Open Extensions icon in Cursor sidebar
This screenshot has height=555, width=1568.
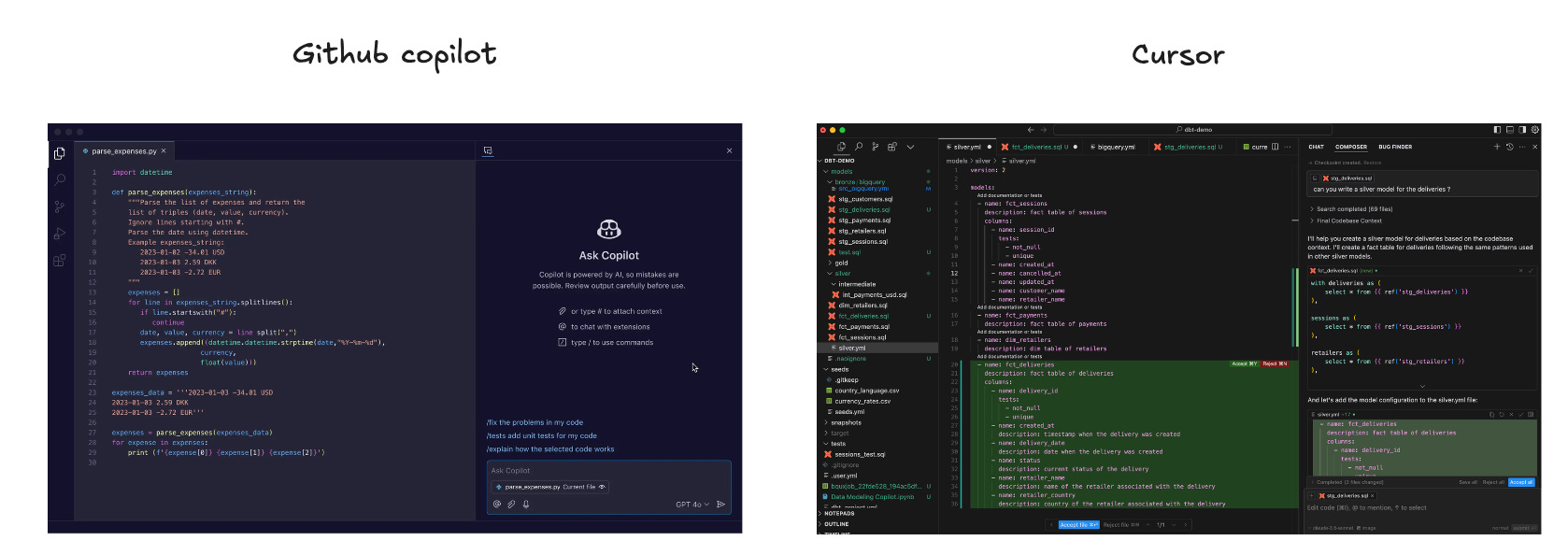click(892, 147)
